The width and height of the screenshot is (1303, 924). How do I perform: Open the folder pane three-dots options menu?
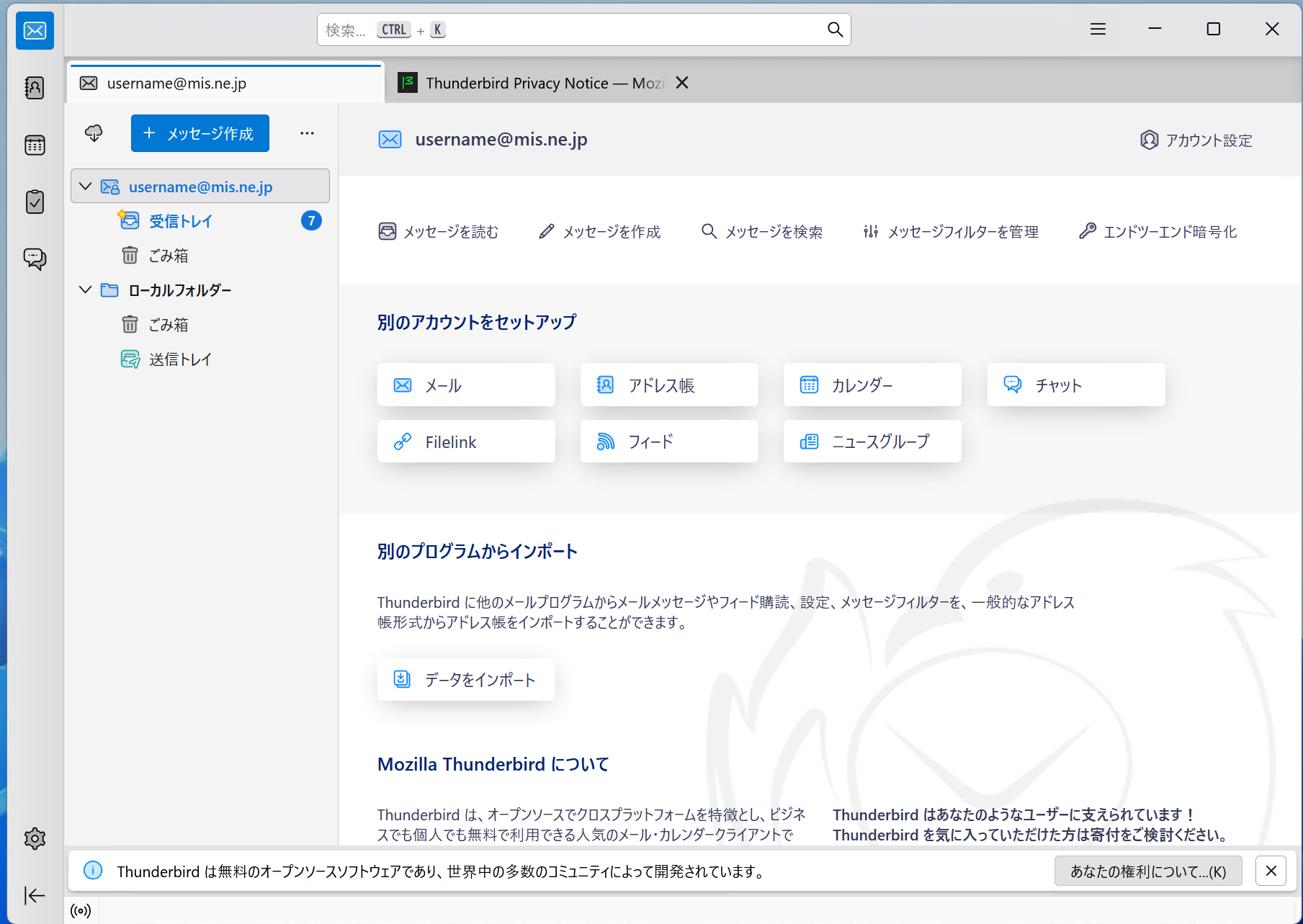(x=307, y=133)
